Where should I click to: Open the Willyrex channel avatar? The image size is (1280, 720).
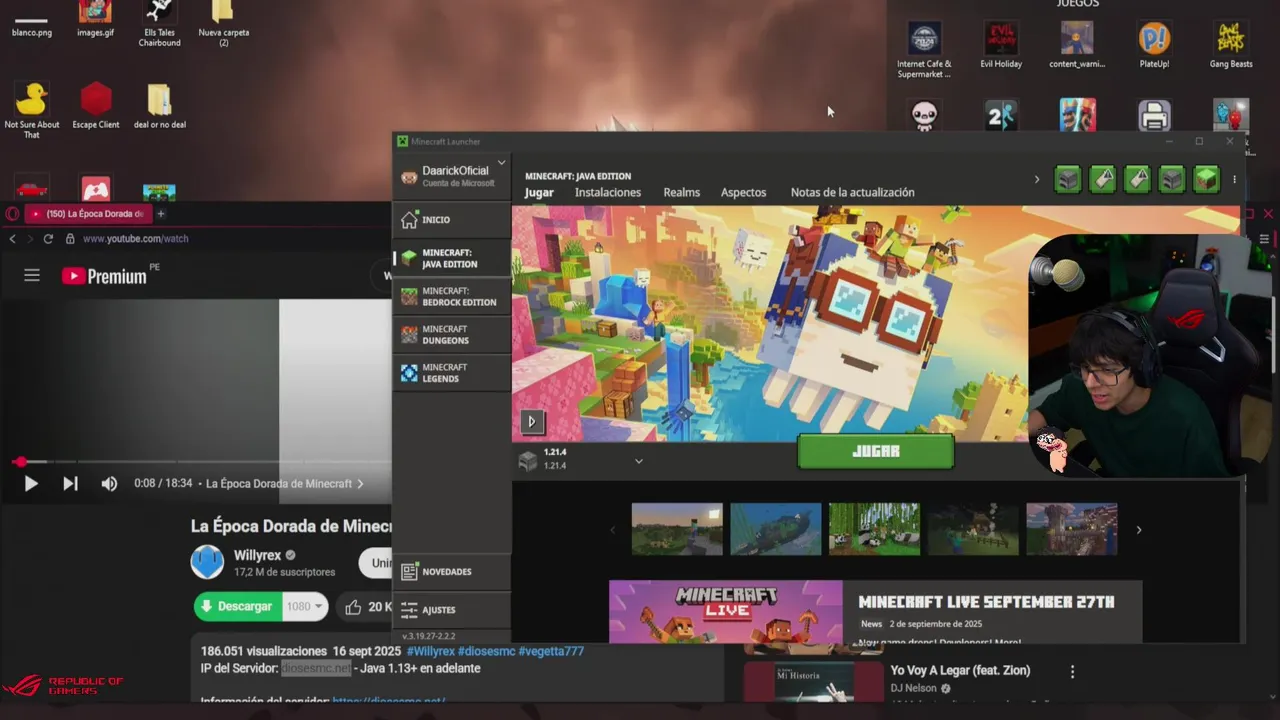(208, 562)
